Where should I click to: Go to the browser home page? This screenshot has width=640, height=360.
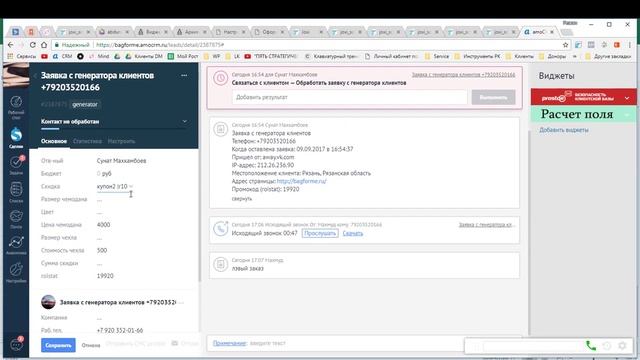pos(44,45)
